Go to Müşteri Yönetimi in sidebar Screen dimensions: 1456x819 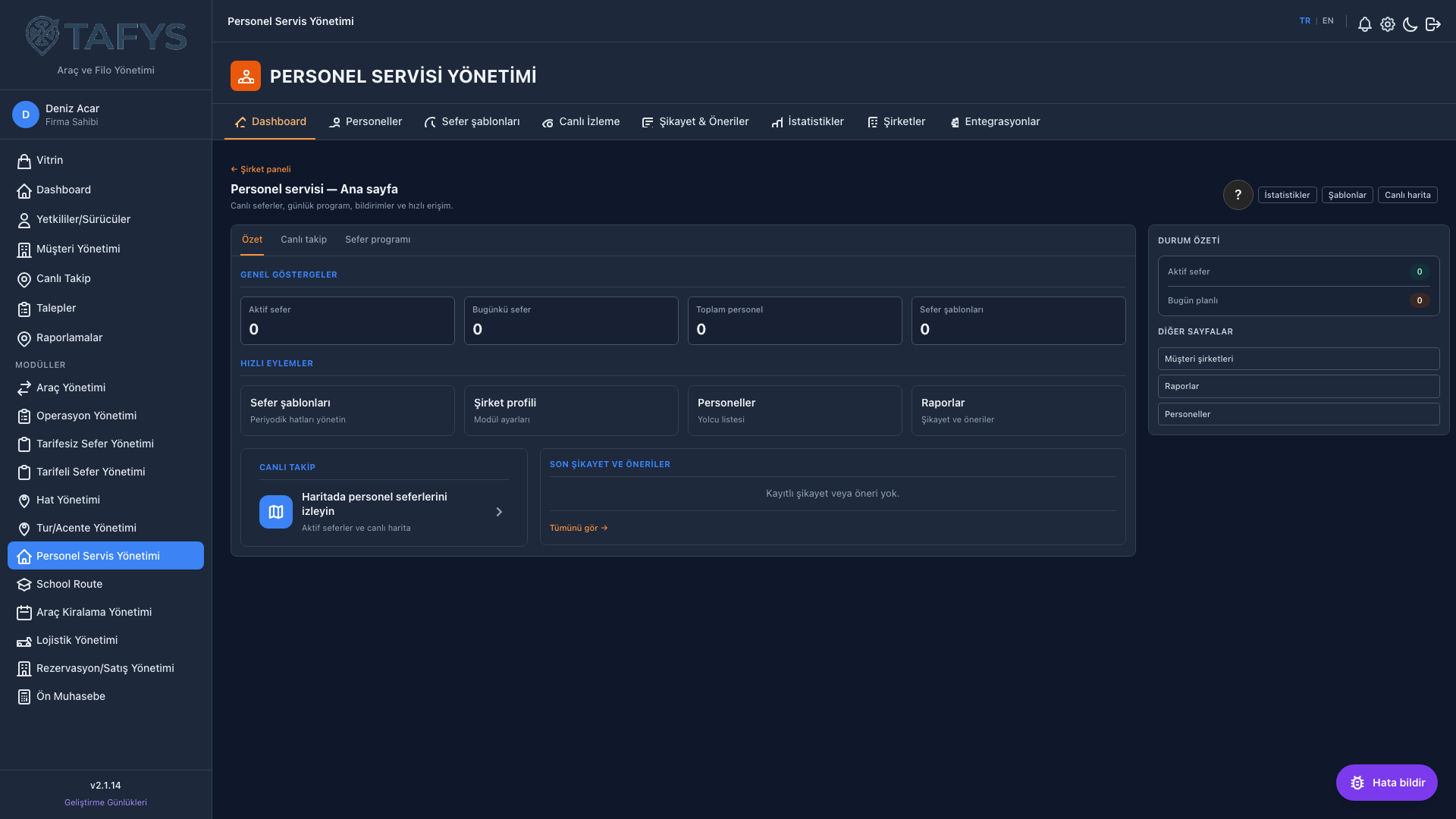105,249
